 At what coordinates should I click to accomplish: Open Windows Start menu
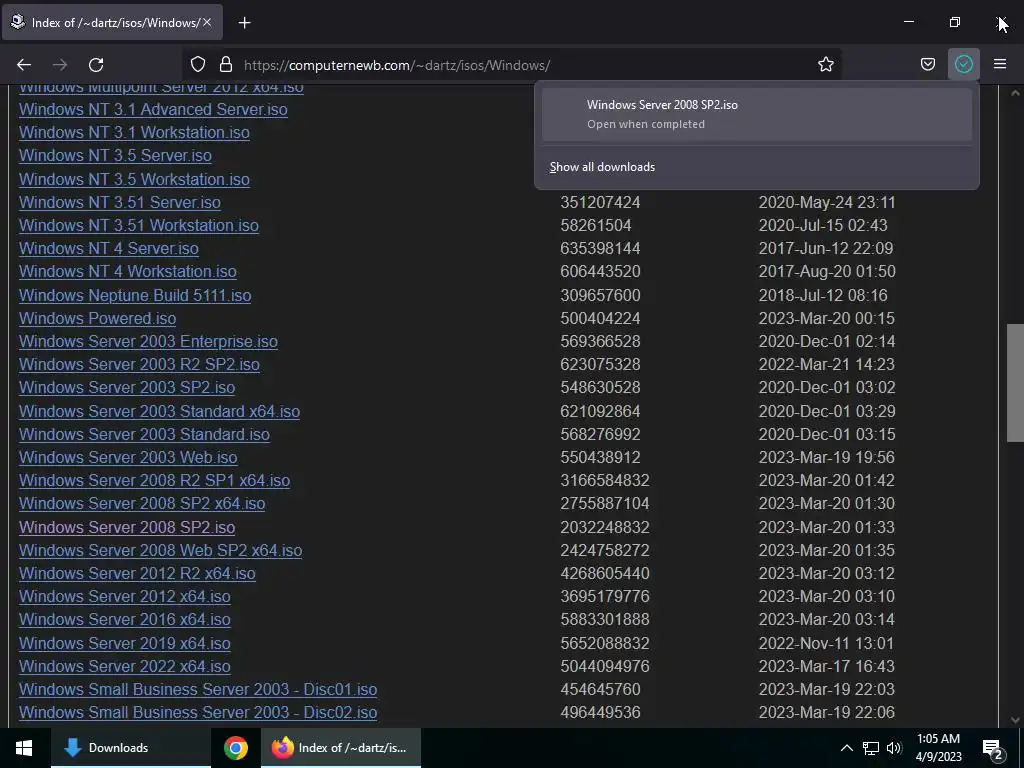24,748
